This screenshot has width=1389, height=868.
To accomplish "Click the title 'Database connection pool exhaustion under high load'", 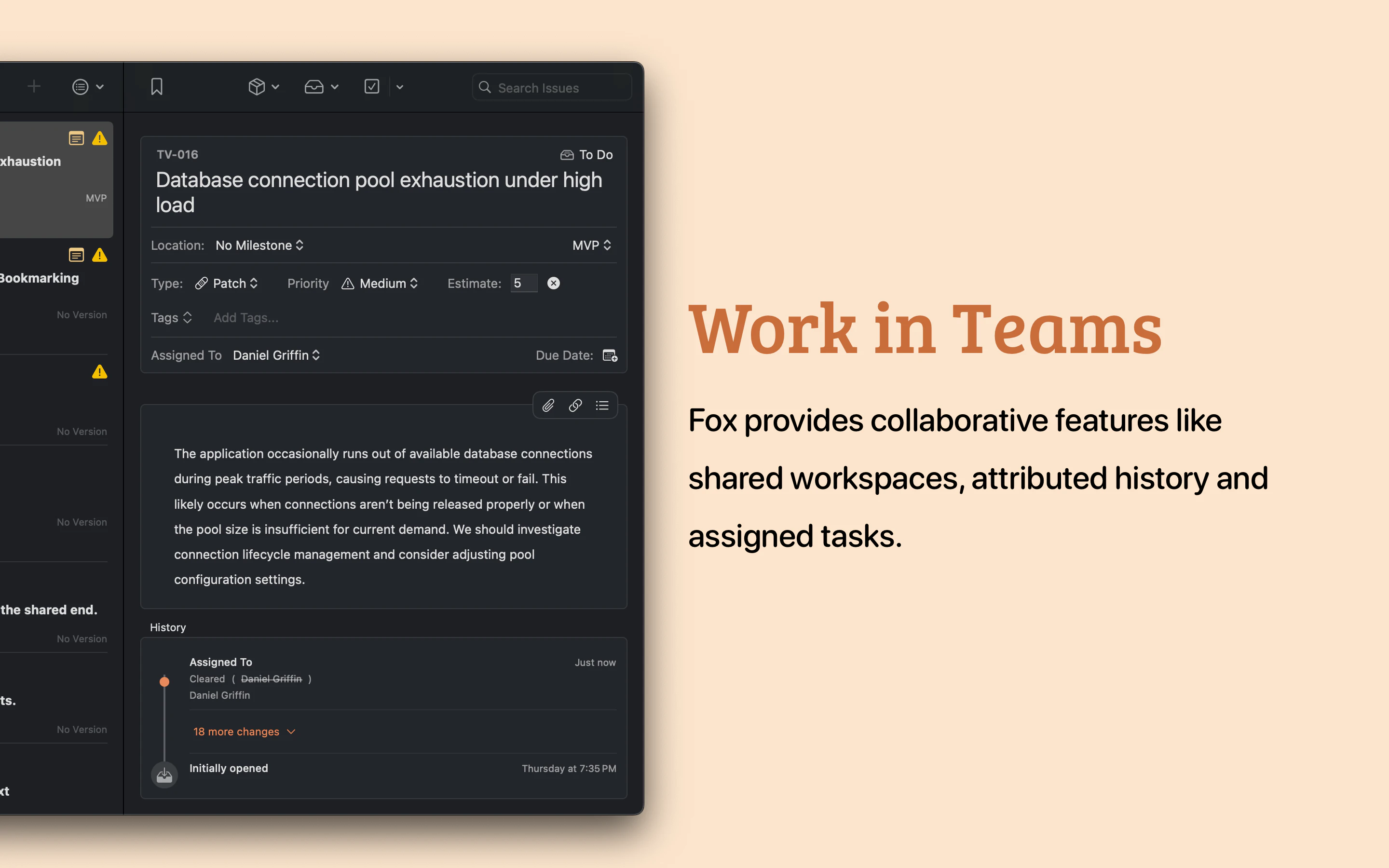I will [x=379, y=192].
